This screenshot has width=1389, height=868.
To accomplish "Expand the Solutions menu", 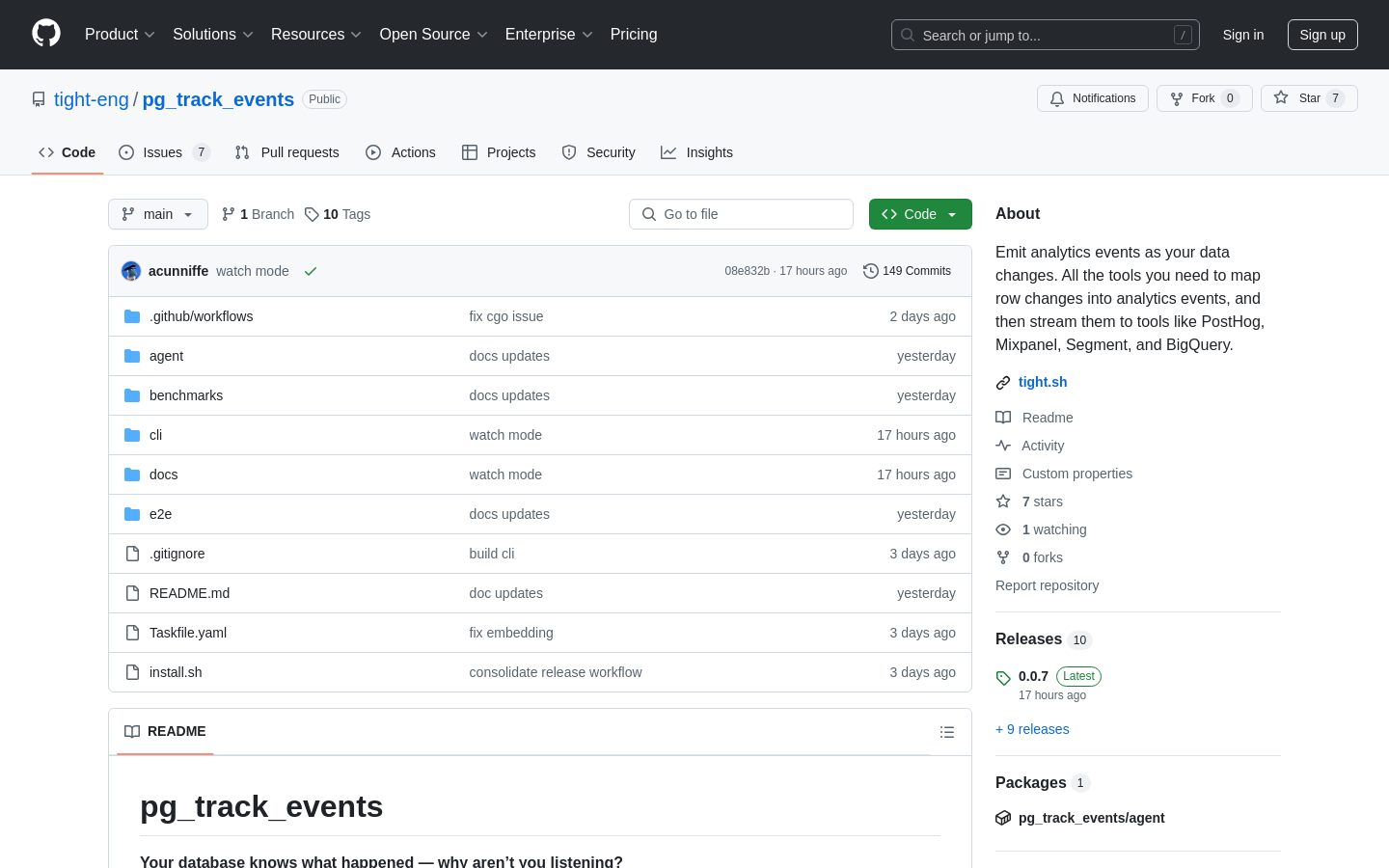I will [213, 35].
